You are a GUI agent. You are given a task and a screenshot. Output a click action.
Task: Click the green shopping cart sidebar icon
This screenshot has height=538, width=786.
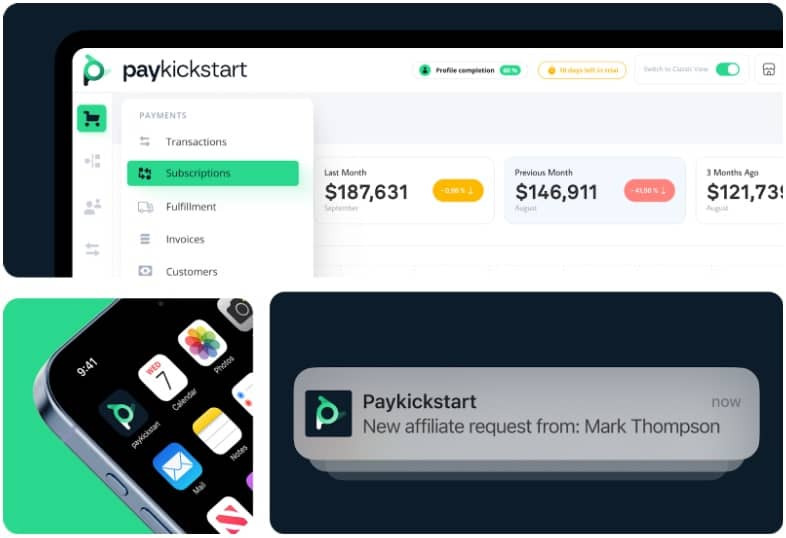coord(92,119)
